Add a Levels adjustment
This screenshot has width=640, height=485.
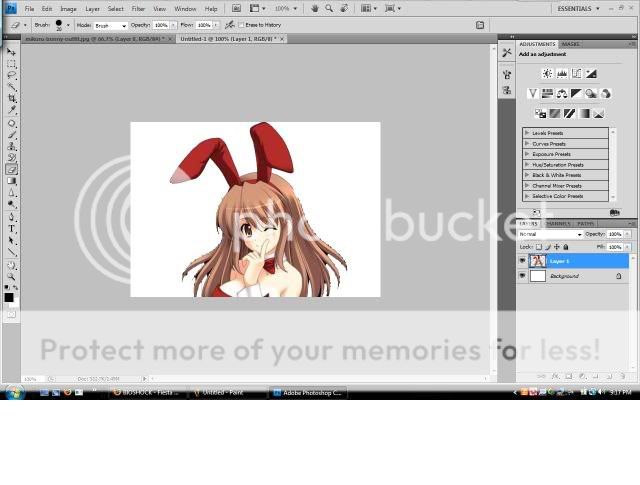pos(562,73)
